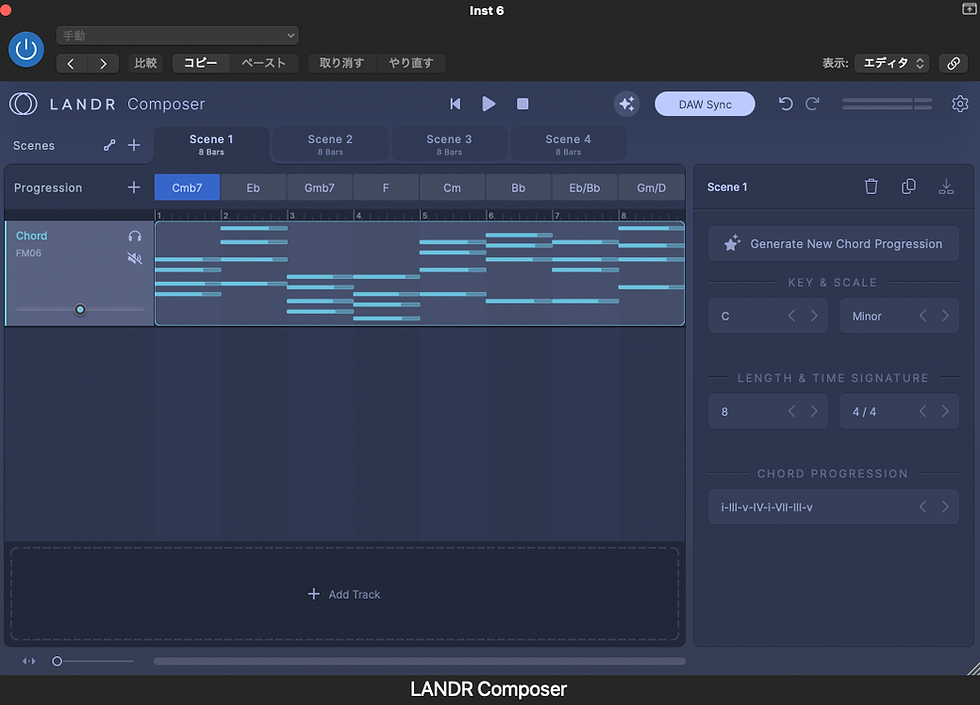Previous chord progression arrow for i-III-v-IV
980x705 pixels.
923,507
